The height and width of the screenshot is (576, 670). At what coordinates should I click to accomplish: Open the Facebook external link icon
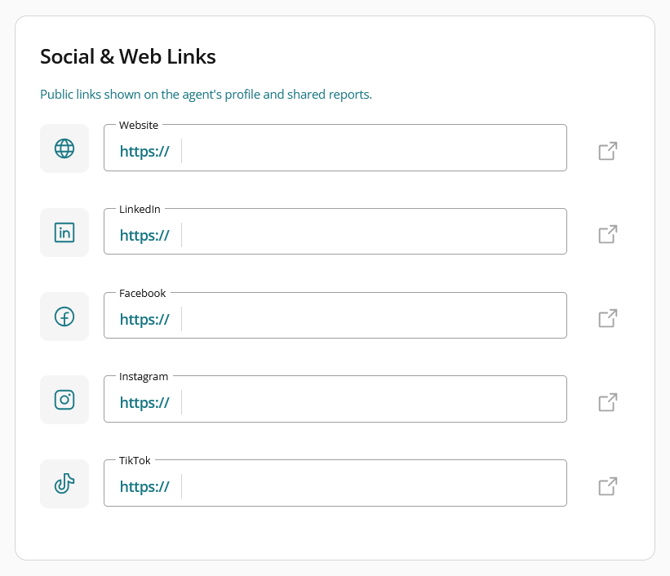608,318
